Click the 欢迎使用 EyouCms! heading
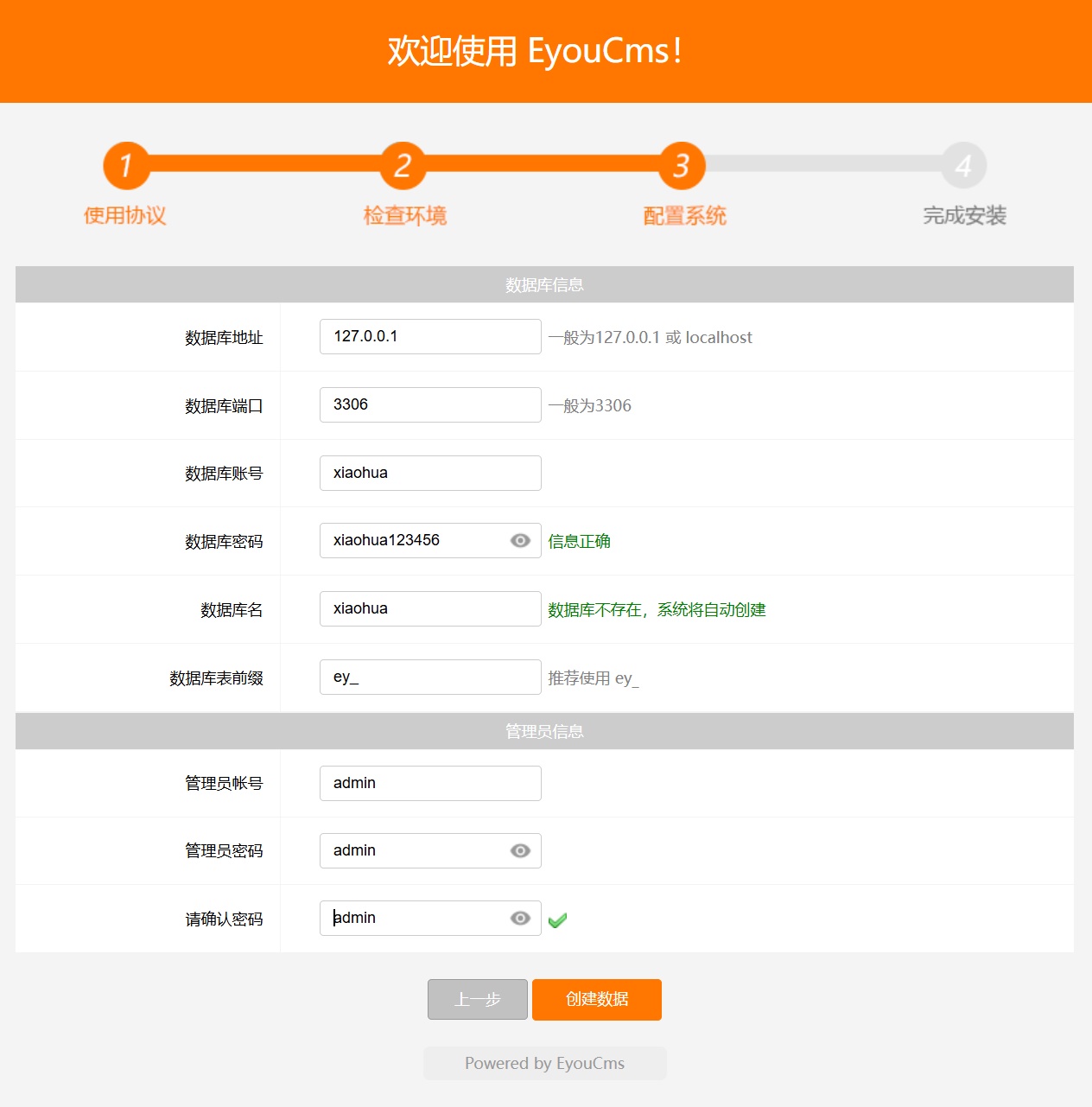Viewport: 1092px width, 1107px height. (x=536, y=51)
